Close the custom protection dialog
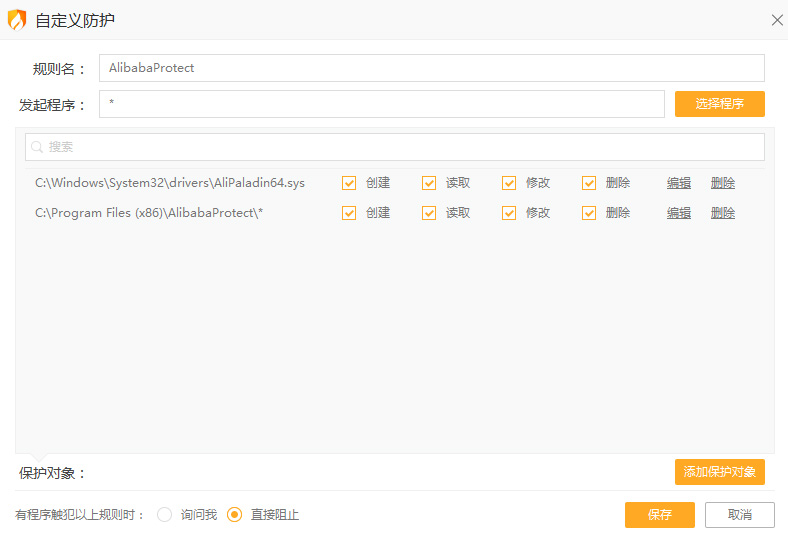 tap(776, 20)
